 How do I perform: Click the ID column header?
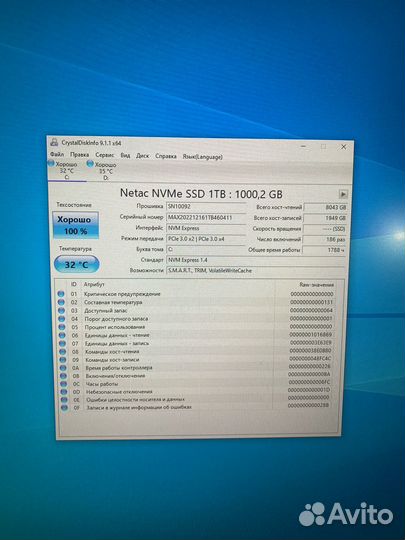(73, 284)
